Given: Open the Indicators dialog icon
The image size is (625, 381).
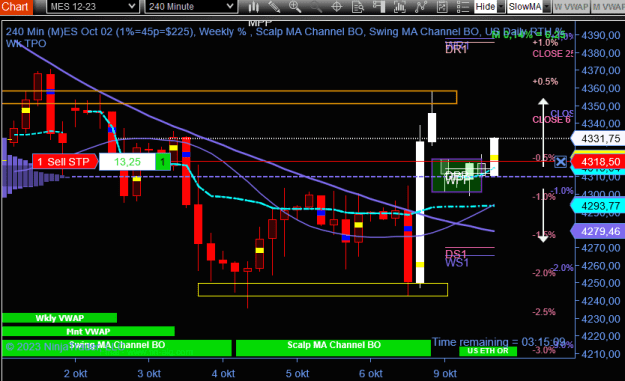Looking at the screenshot, I should (x=399, y=7).
